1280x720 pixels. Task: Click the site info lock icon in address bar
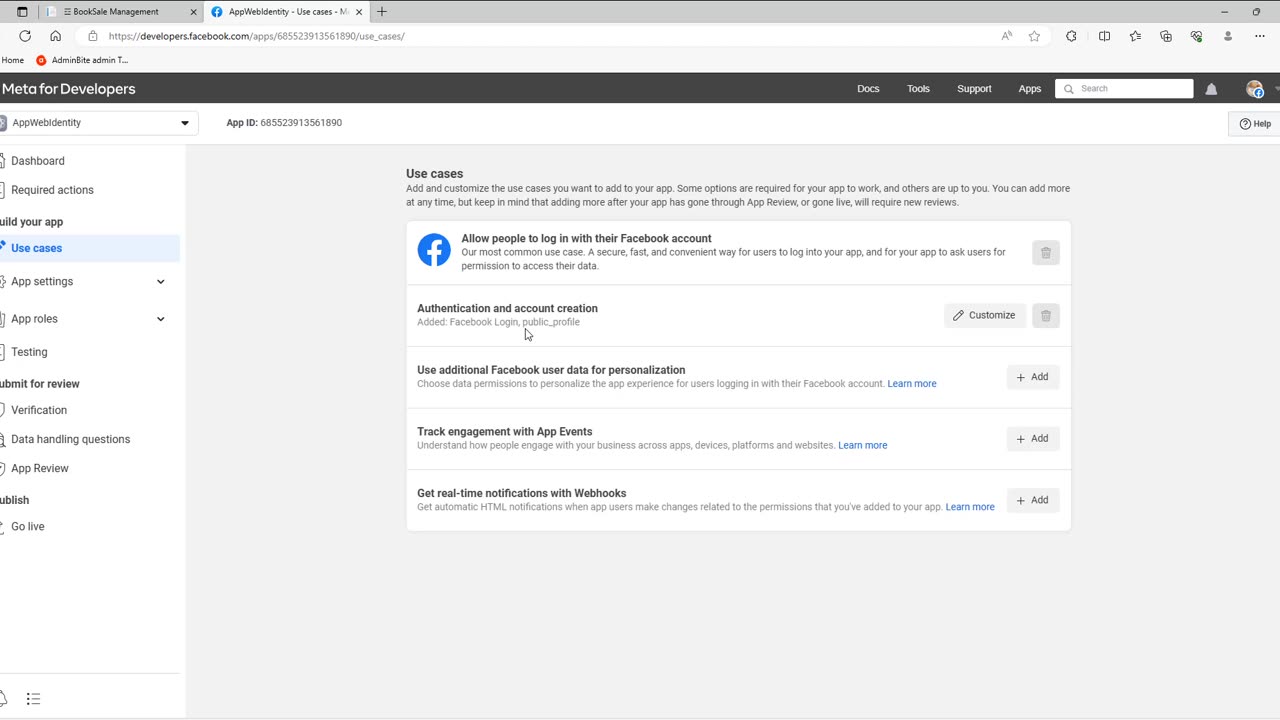(x=93, y=36)
